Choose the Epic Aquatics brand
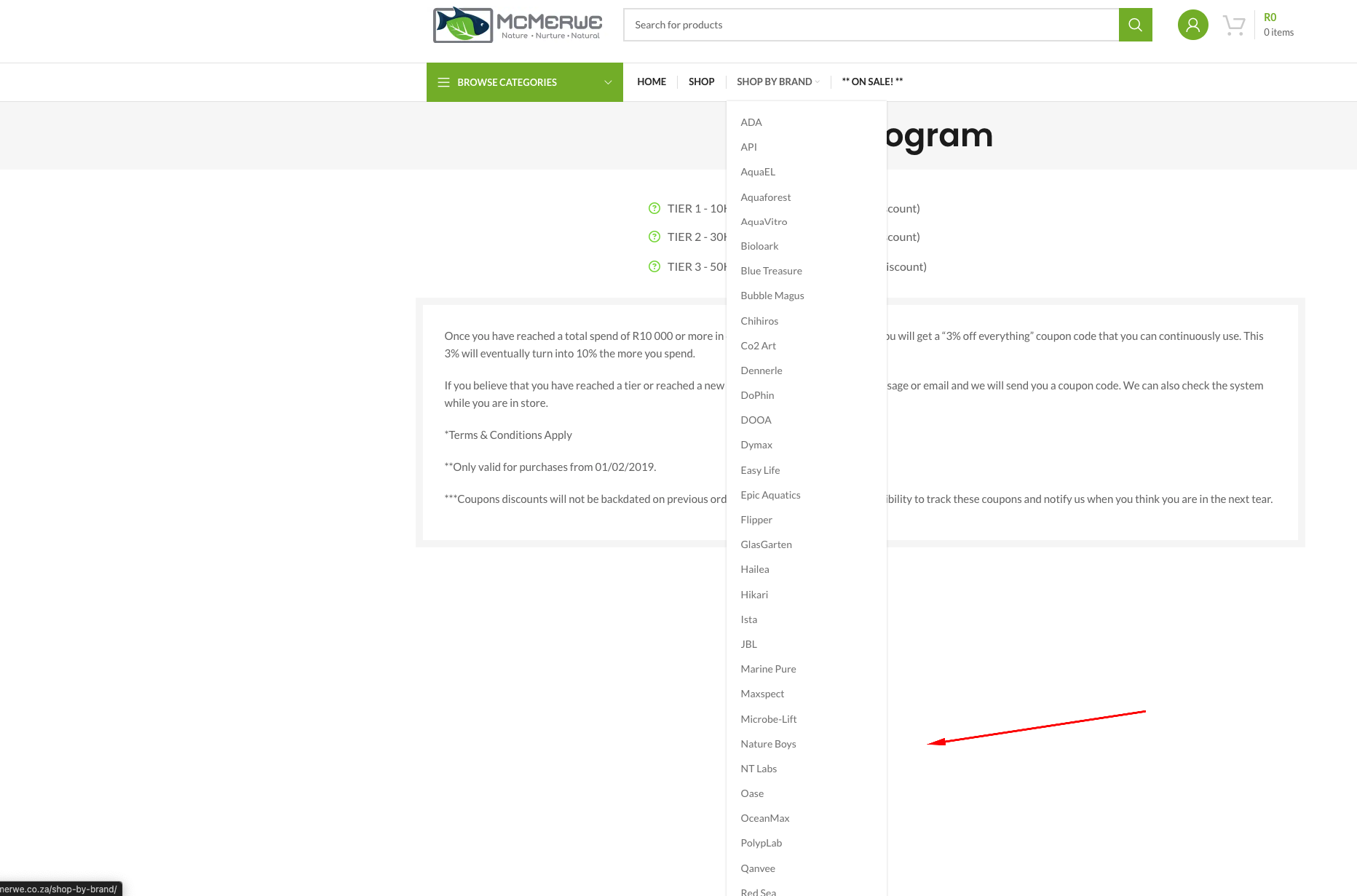The width and height of the screenshot is (1357, 896). [770, 495]
